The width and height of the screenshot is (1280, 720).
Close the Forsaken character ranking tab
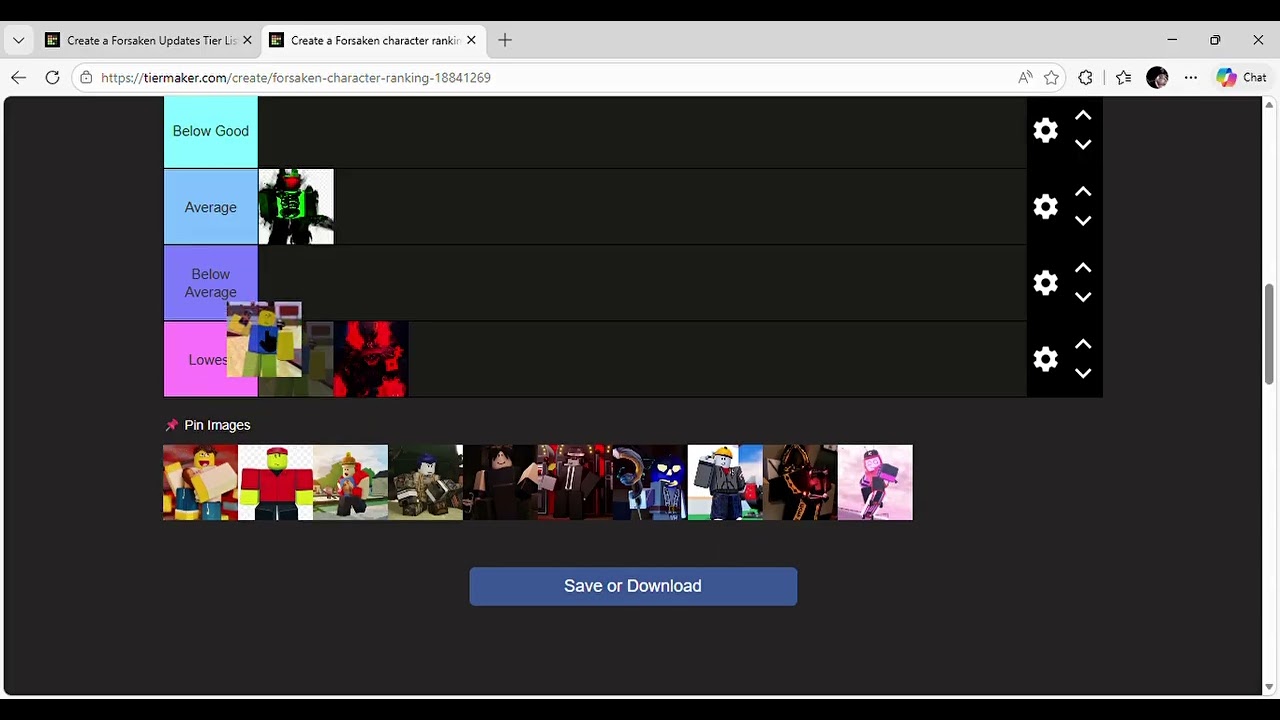[x=471, y=41]
